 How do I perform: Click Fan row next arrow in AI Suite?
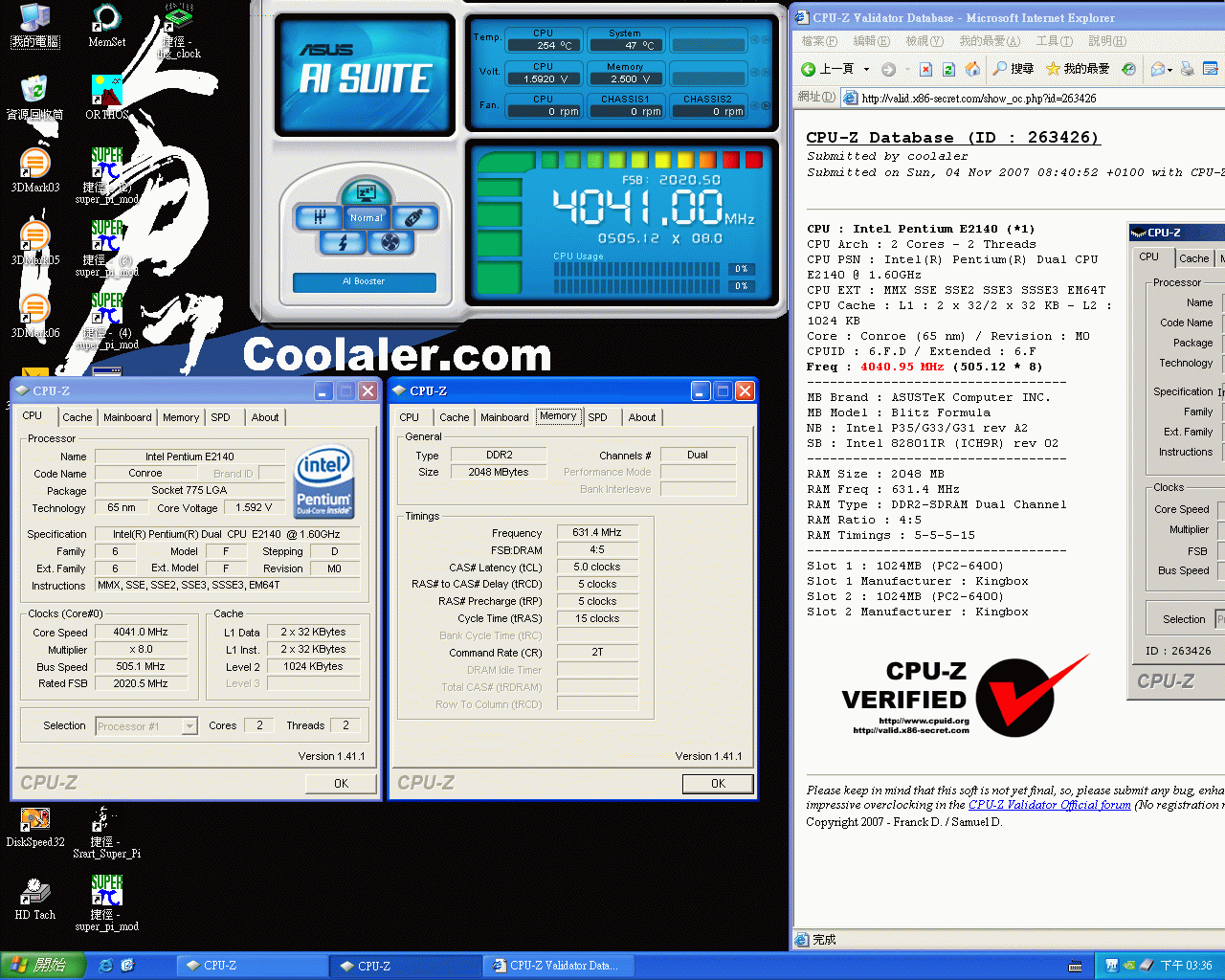pyautogui.click(x=766, y=105)
